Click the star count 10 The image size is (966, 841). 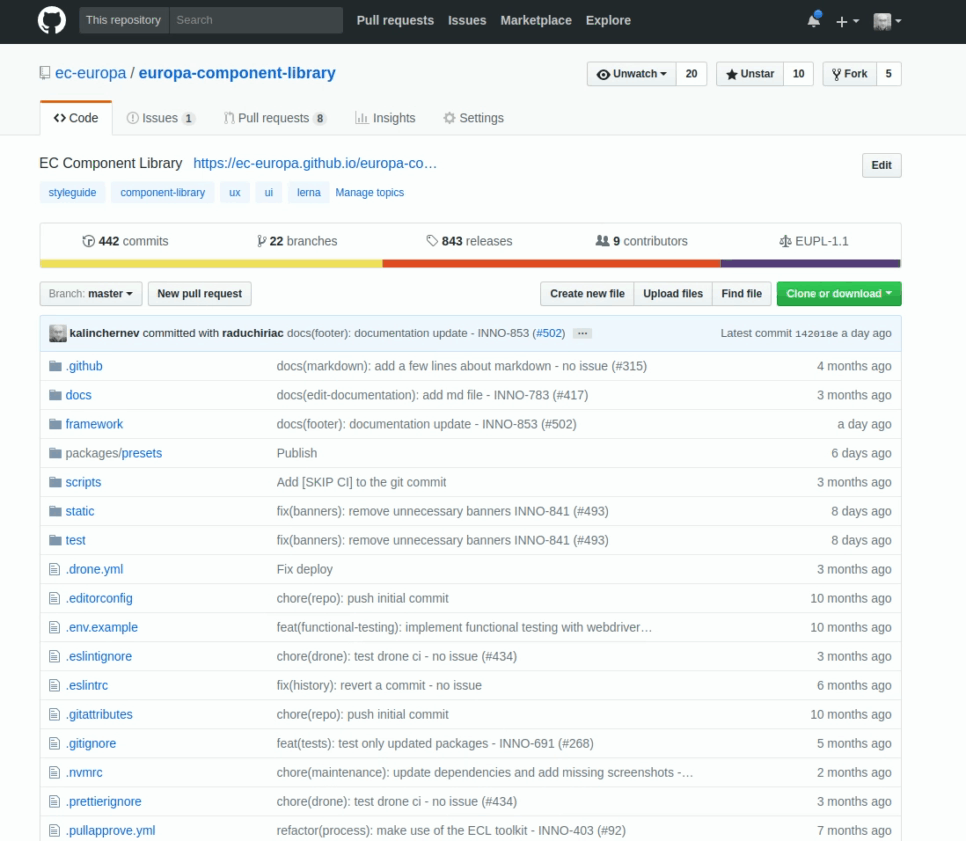(798, 74)
